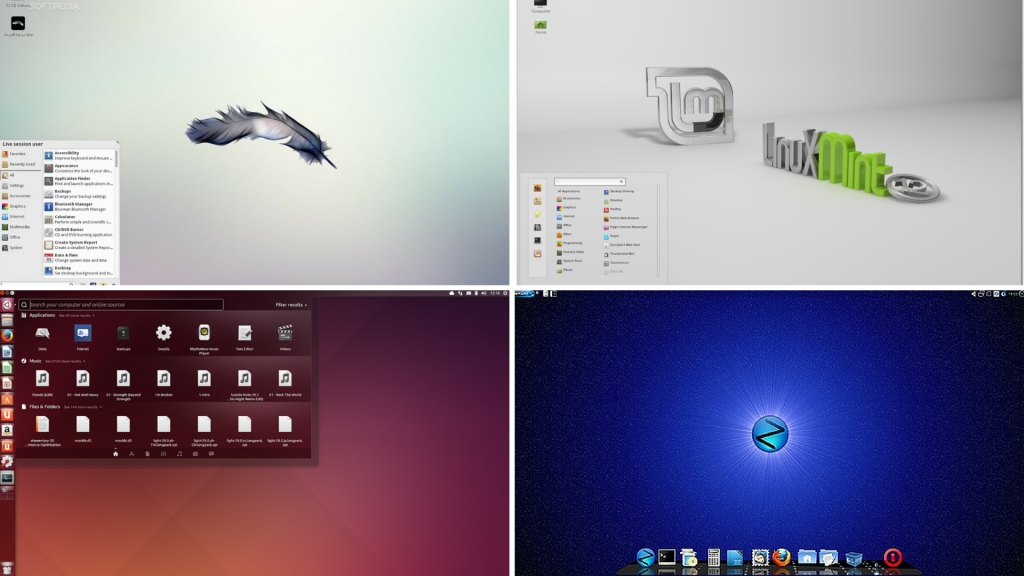The image size is (1024, 576).
Task: Click the Zenwalk logo icon on the dock
Action: tap(644, 558)
